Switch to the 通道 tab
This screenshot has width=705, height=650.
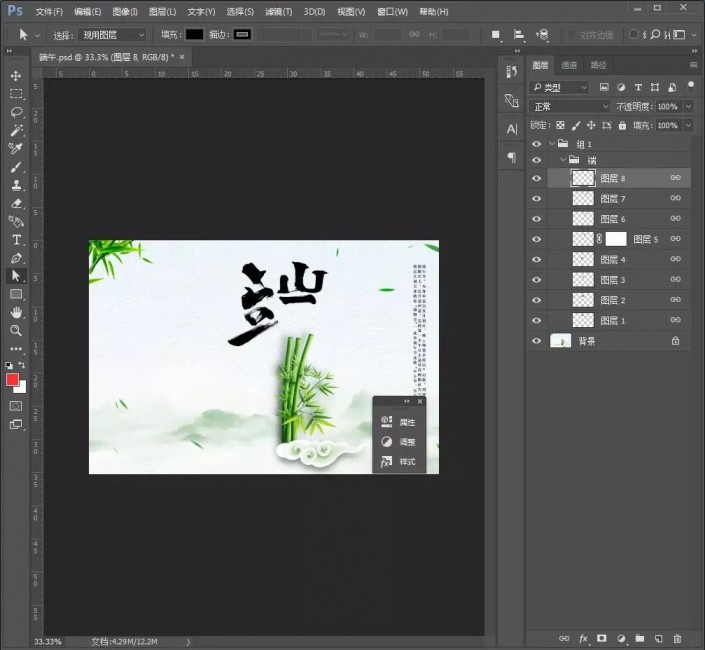tap(569, 65)
